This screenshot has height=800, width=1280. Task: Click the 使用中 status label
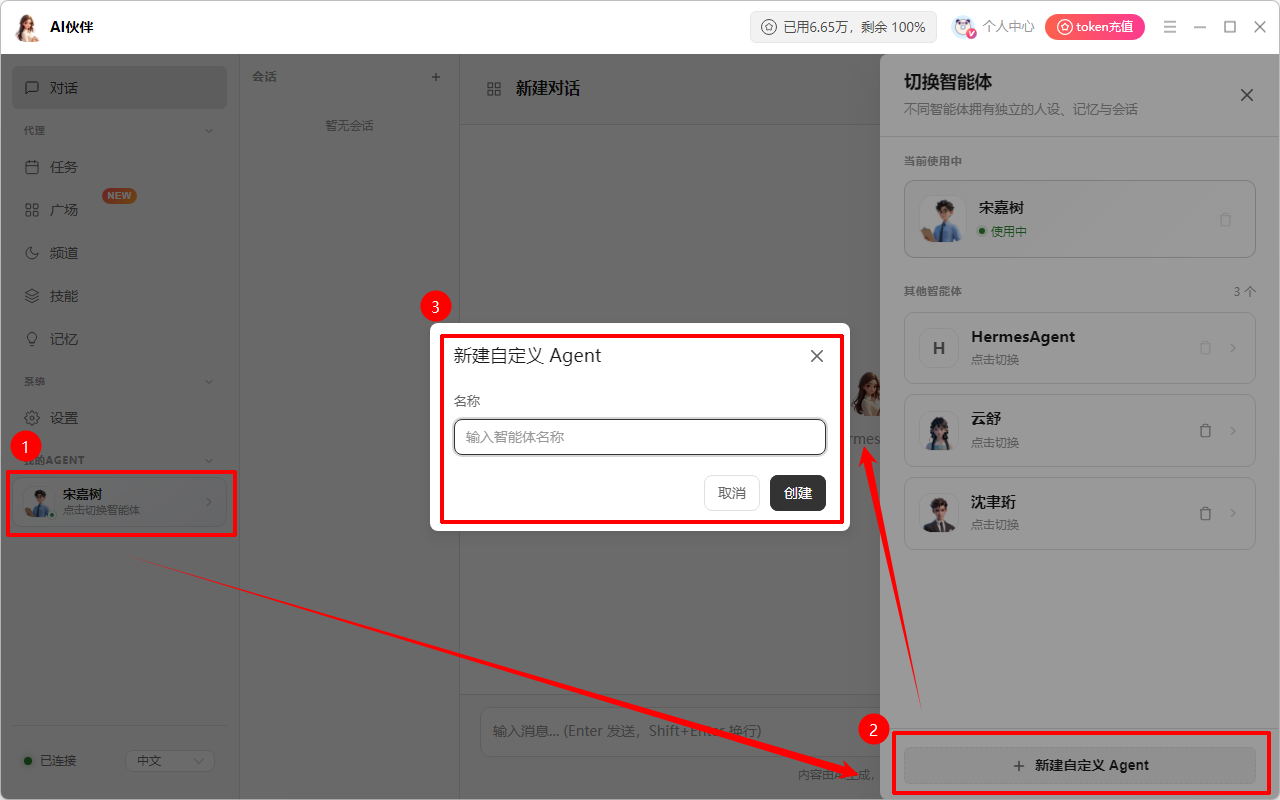1002,231
